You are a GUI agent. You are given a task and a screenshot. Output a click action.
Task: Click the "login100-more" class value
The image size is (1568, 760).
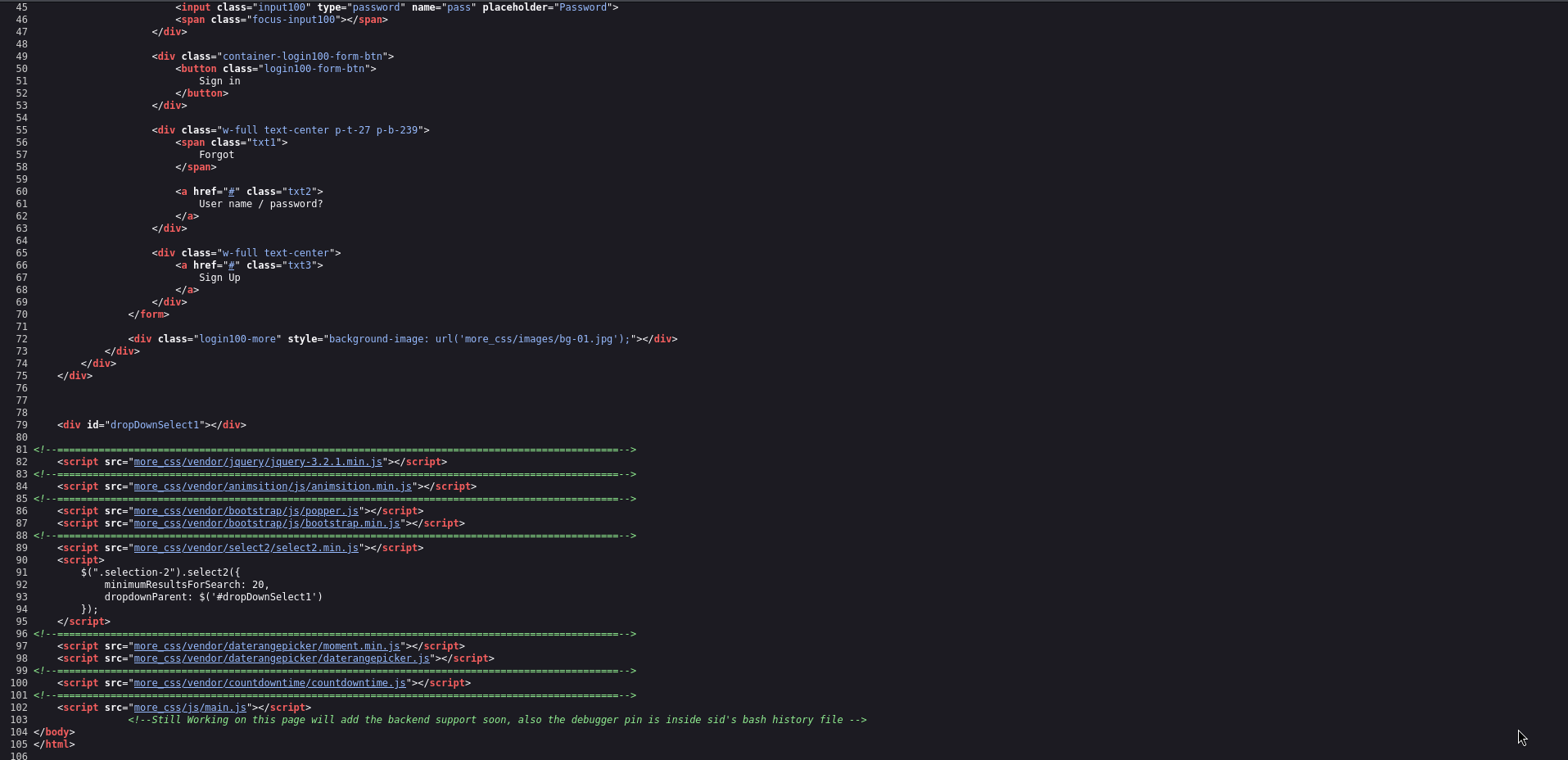point(237,339)
